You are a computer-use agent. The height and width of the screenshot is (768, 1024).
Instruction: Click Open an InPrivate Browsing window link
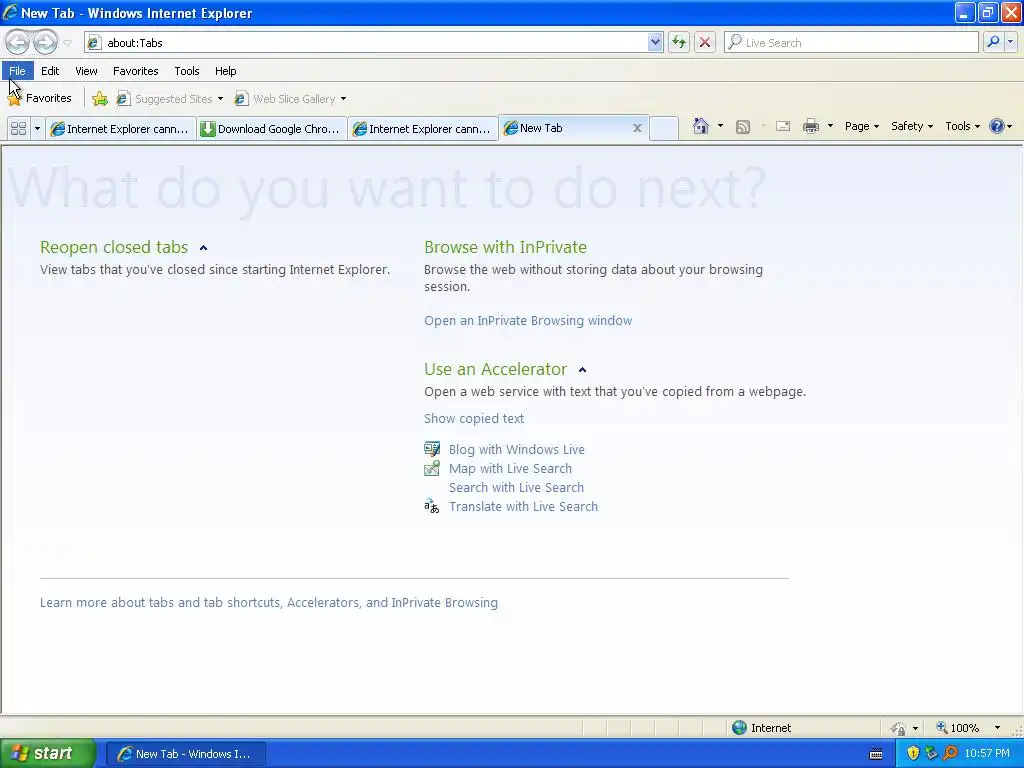(x=528, y=321)
